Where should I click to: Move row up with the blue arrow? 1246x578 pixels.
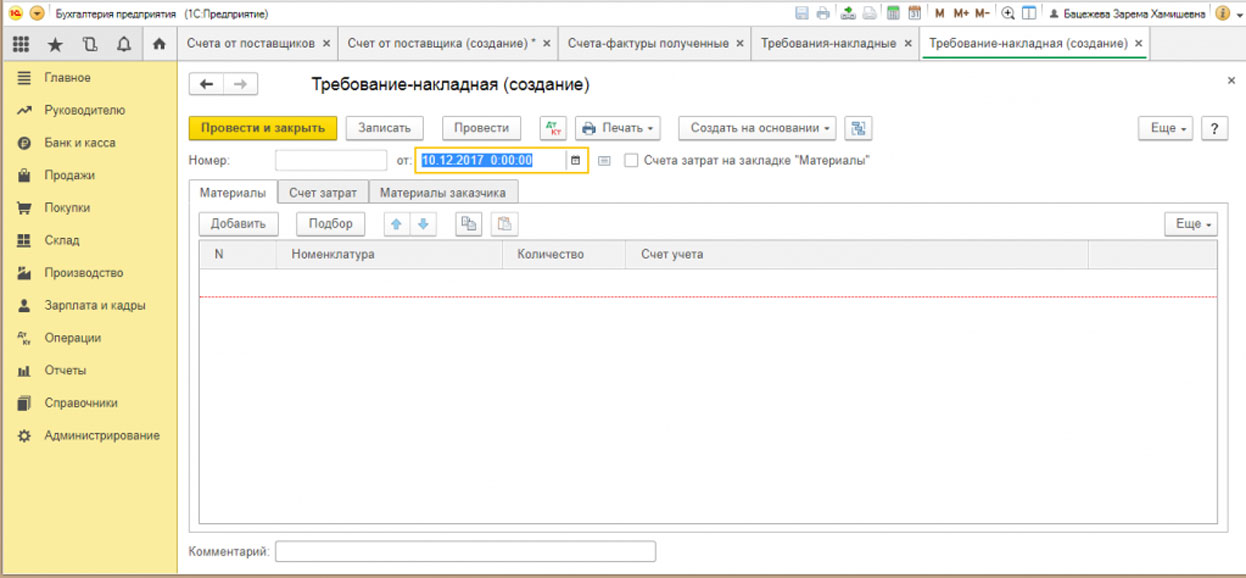[397, 224]
